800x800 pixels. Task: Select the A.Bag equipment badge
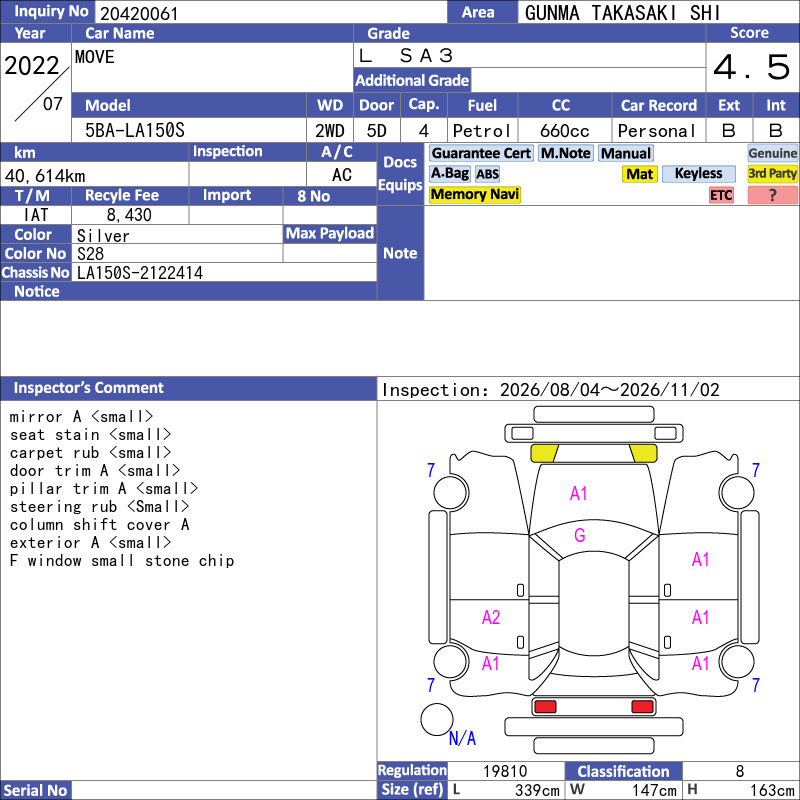449,173
